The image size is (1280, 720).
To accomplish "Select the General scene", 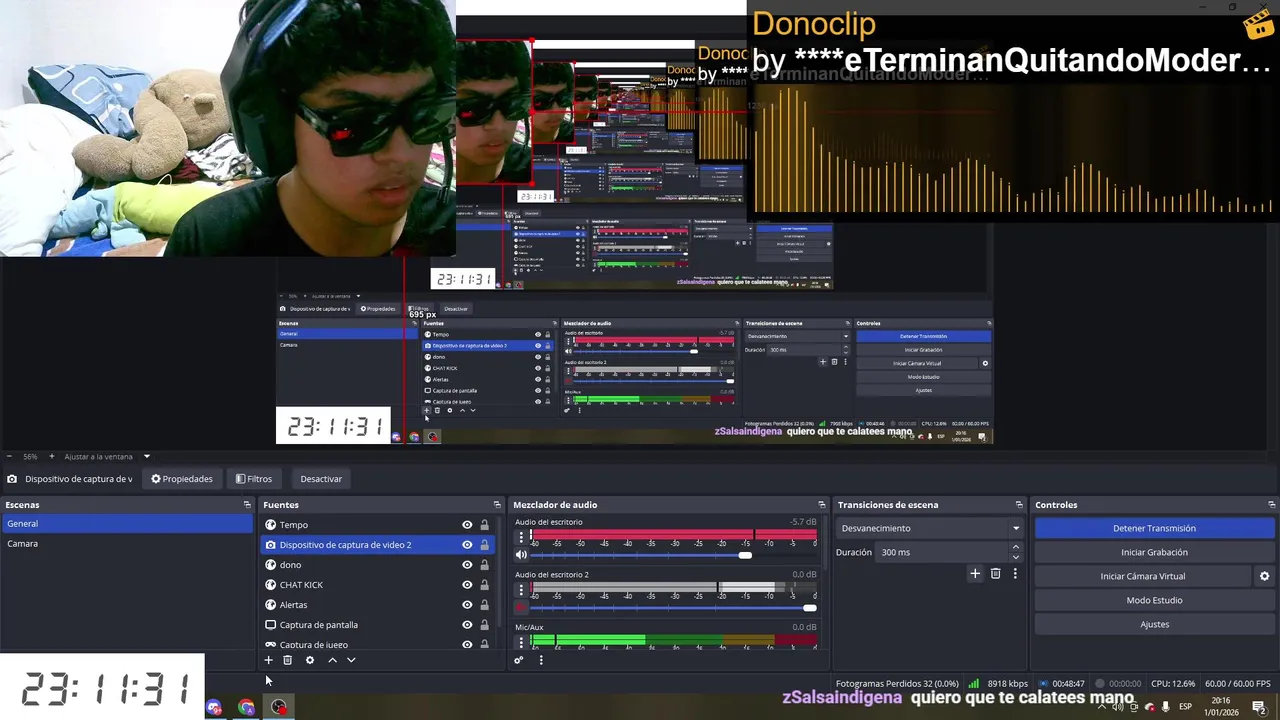I will click(127, 524).
